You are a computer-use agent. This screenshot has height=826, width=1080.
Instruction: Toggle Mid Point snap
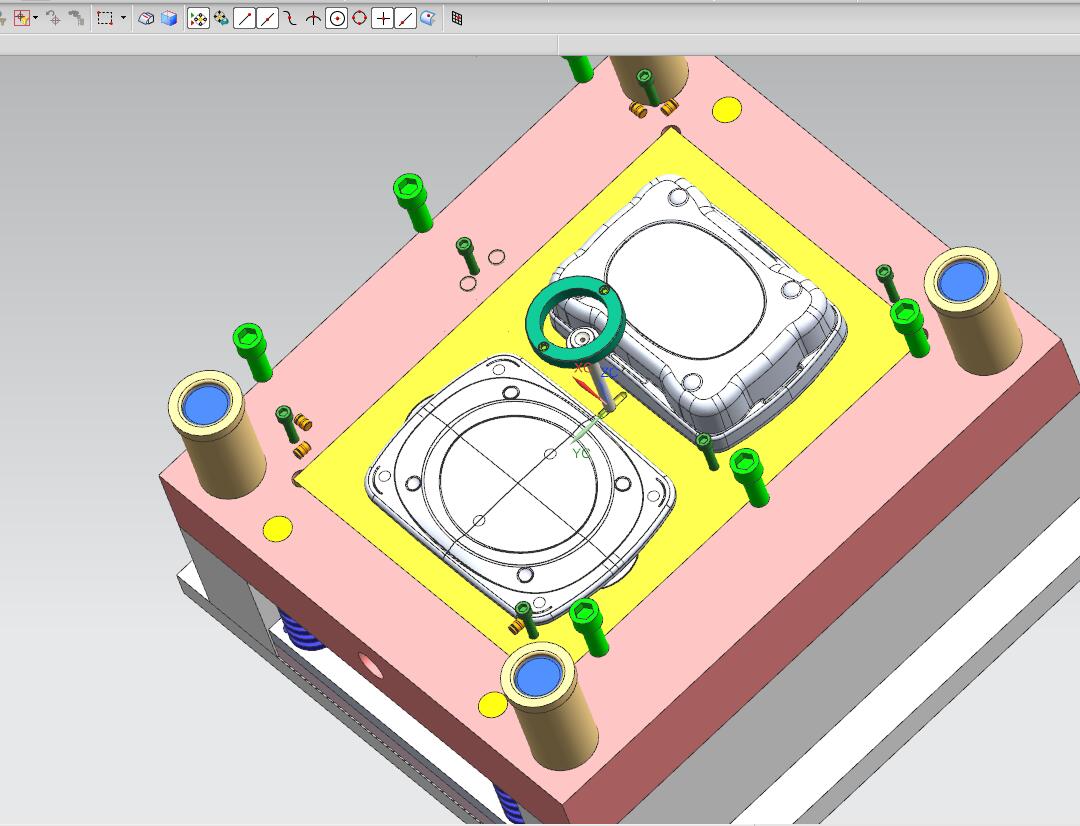[267, 19]
